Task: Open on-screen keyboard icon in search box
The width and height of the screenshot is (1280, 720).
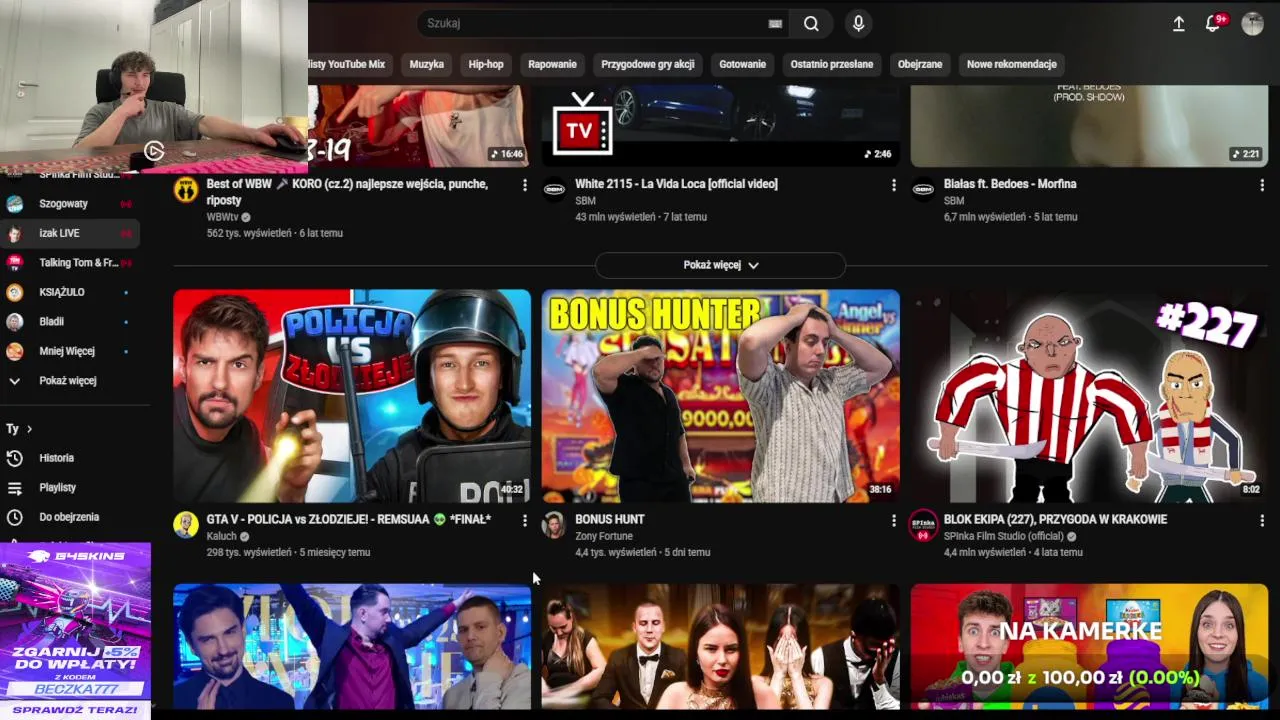Action: (775, 24)
